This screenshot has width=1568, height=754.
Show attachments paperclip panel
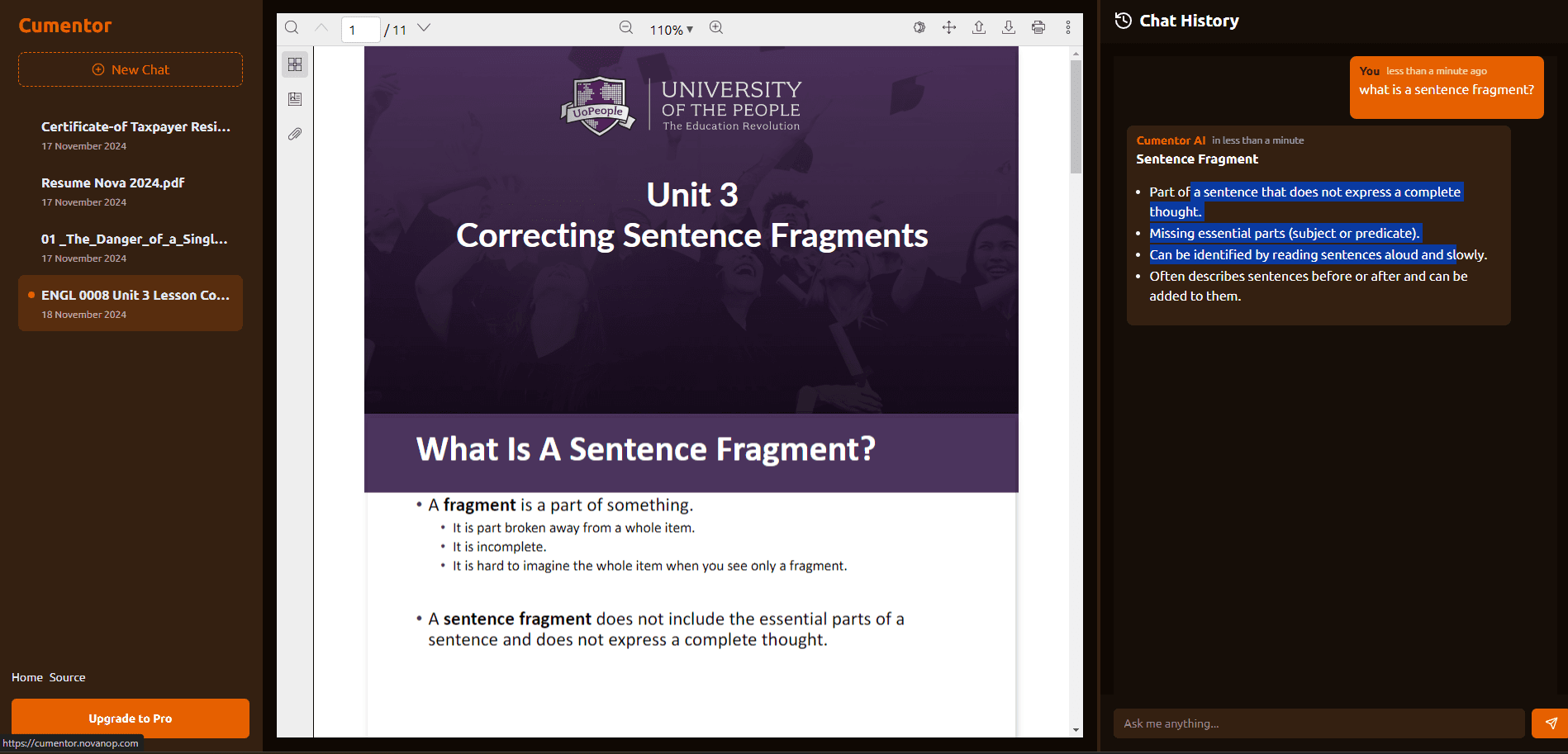tap(295, 134)
